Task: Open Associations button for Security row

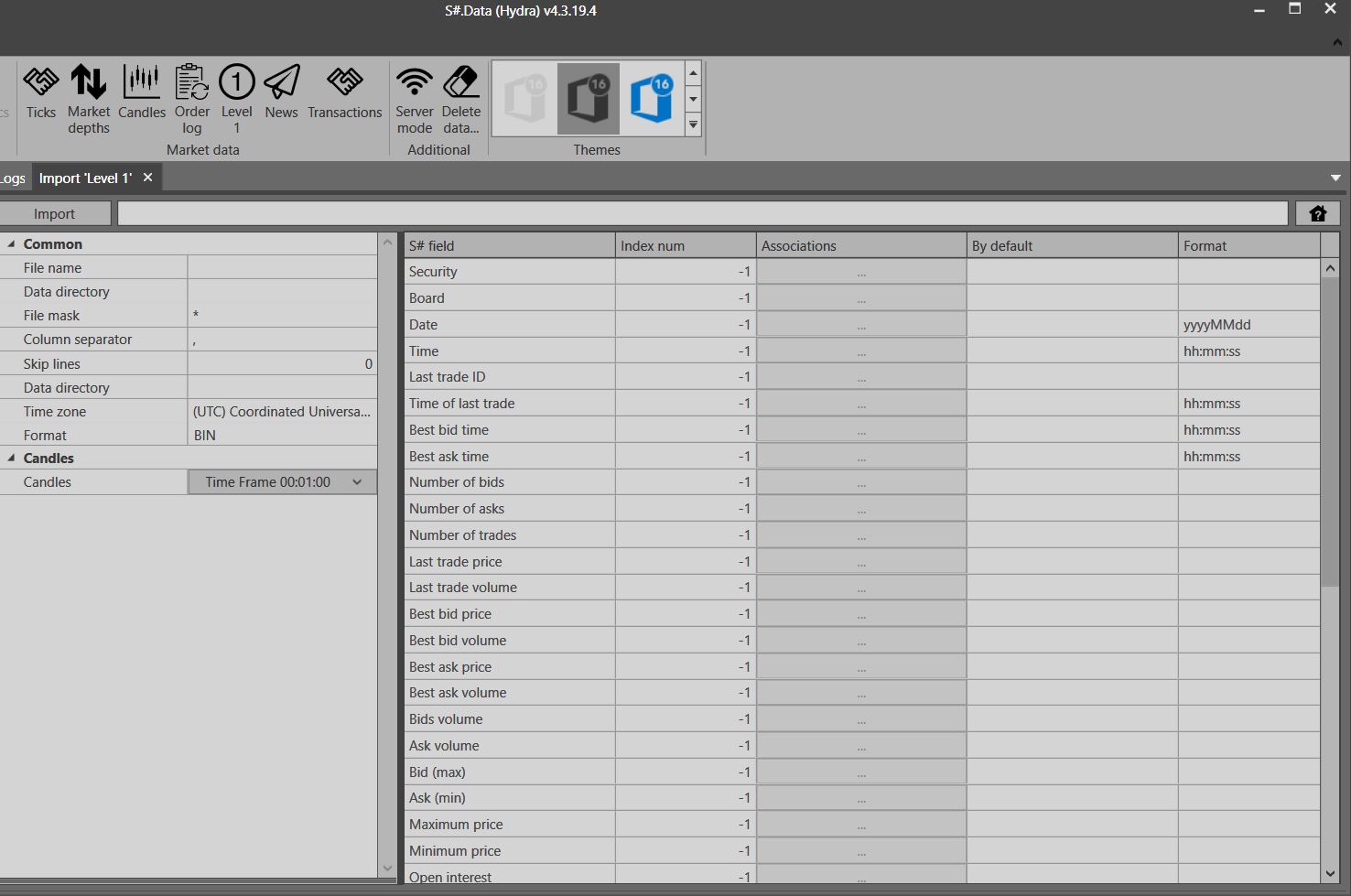Action: pyautogui.click(x=861, y=272)
